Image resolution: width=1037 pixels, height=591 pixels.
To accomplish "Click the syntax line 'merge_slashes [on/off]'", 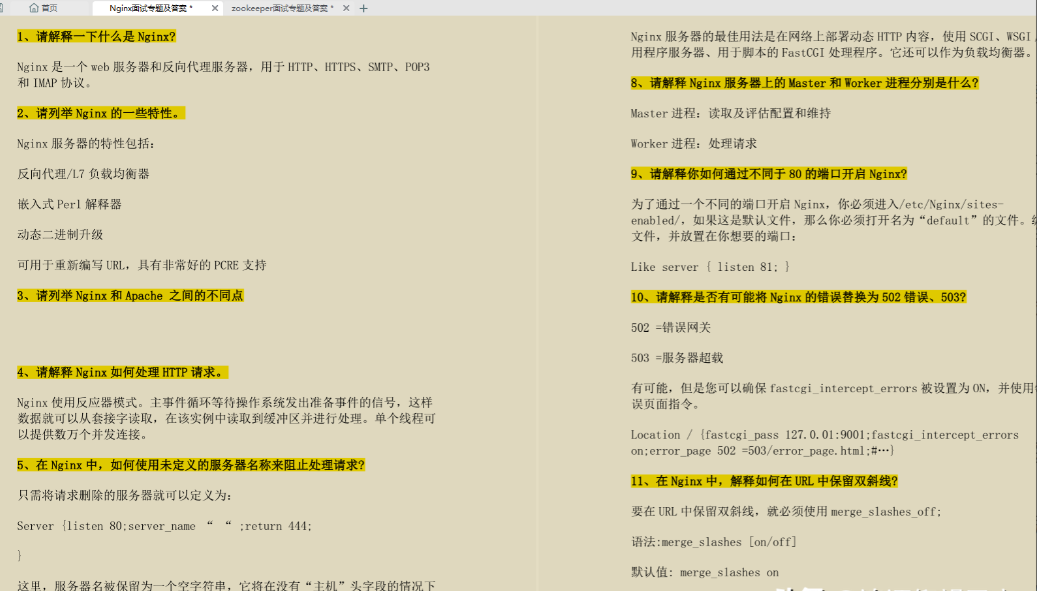I will 714,542.
